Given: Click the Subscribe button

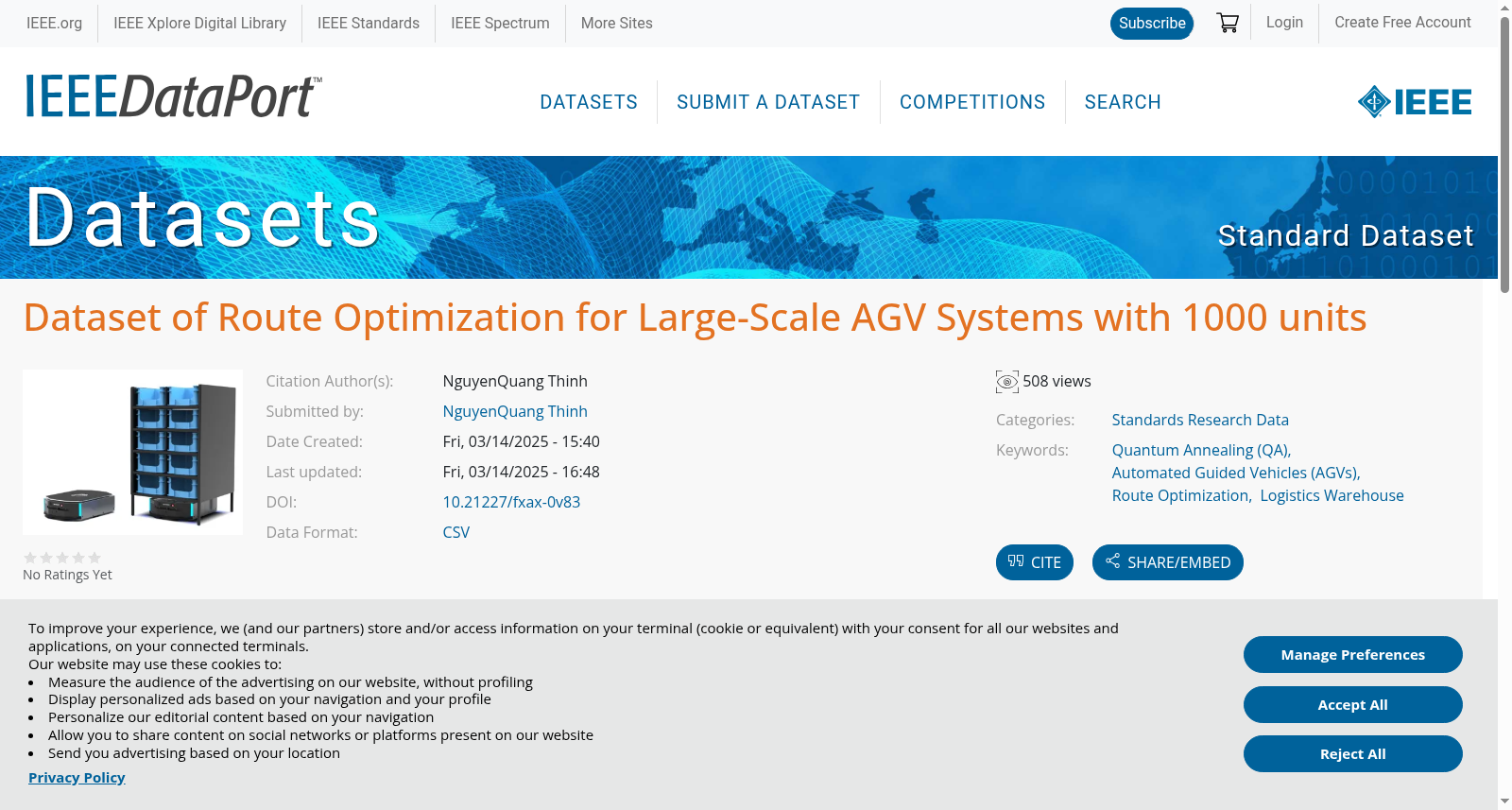Looking at the screenshot, I should tap(1152, 23).
